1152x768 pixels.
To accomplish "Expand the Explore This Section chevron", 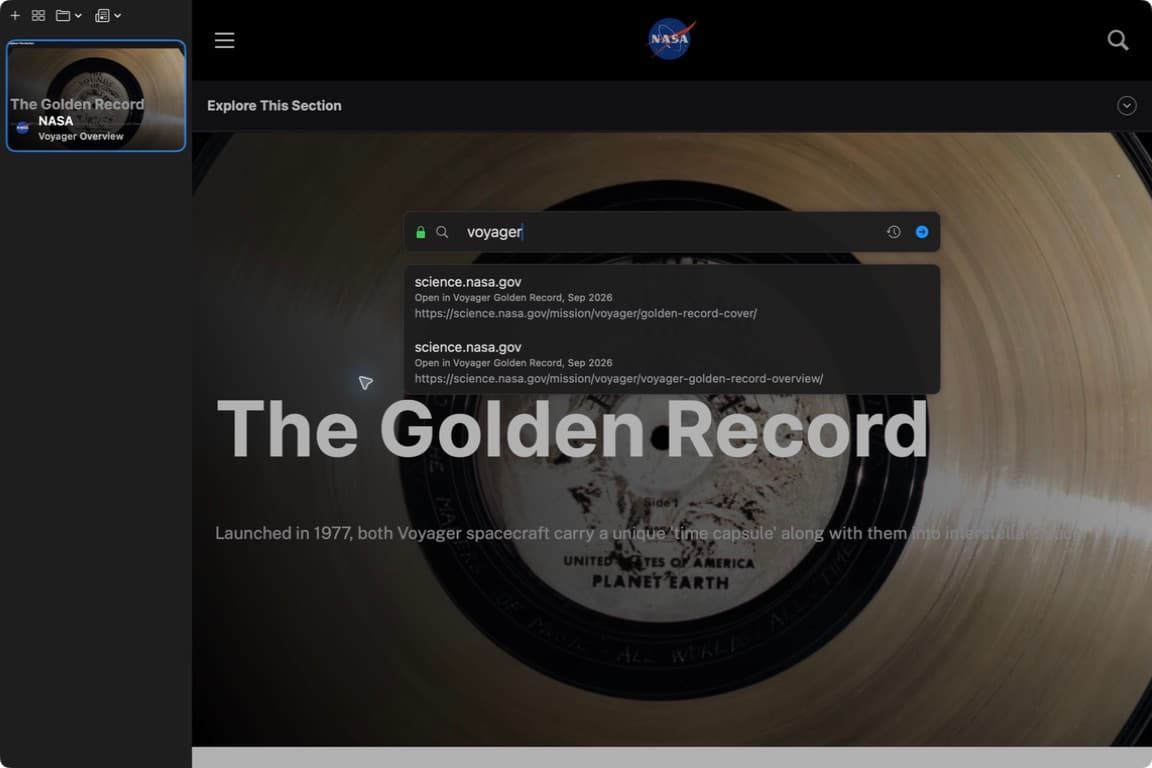I will click(1126, 106).
